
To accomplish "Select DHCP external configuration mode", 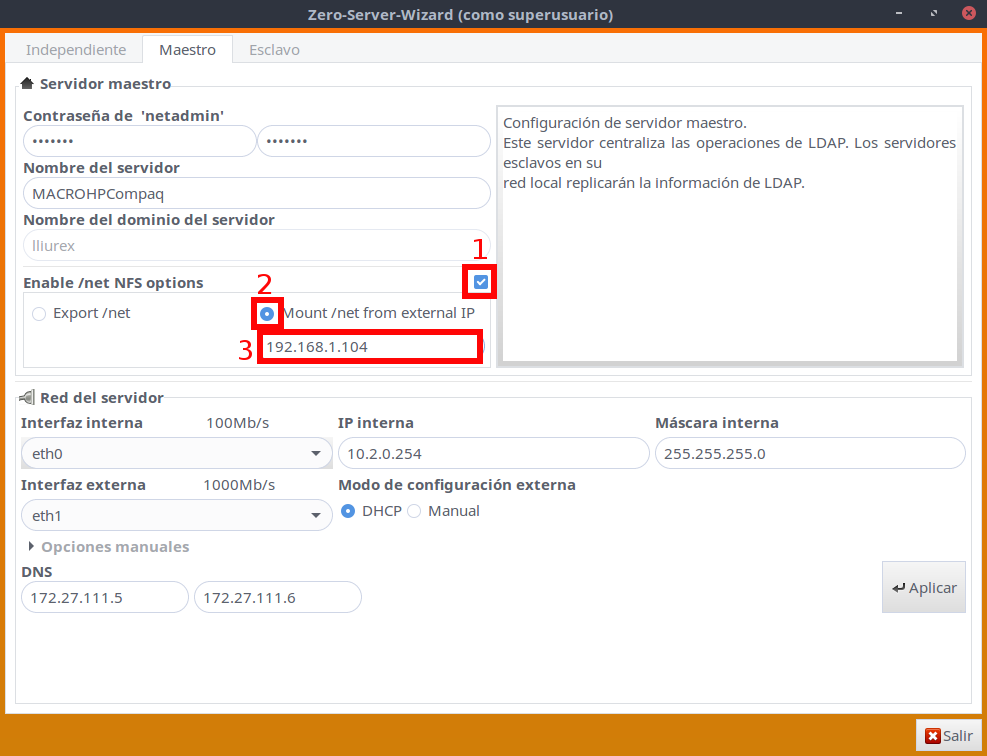I will pyautogui.click(x=348, y=511).
